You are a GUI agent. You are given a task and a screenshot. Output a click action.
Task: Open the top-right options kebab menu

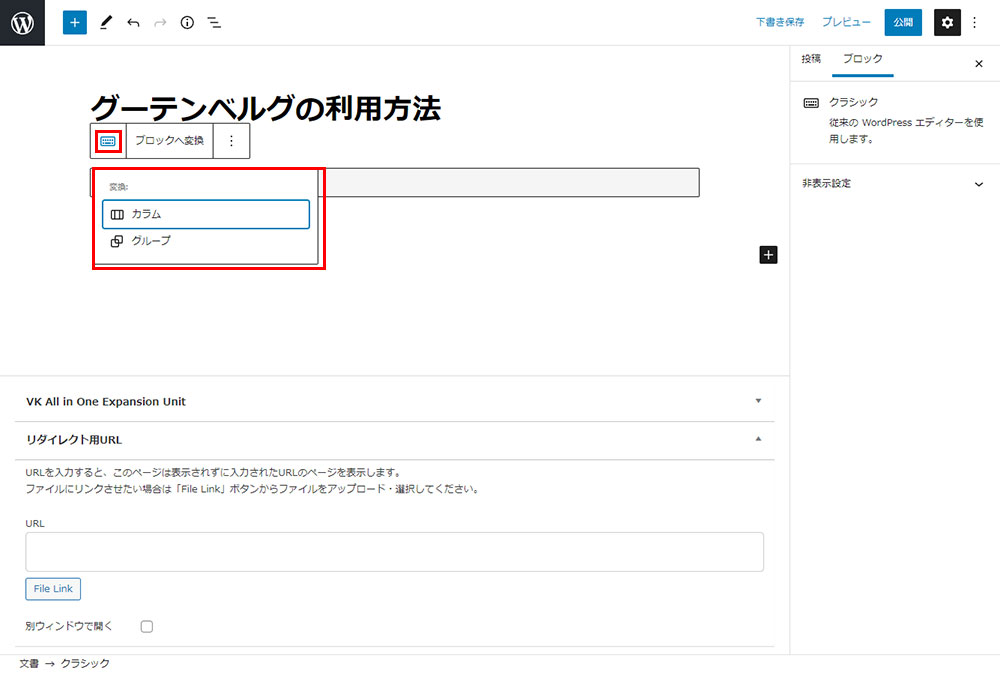975,22
